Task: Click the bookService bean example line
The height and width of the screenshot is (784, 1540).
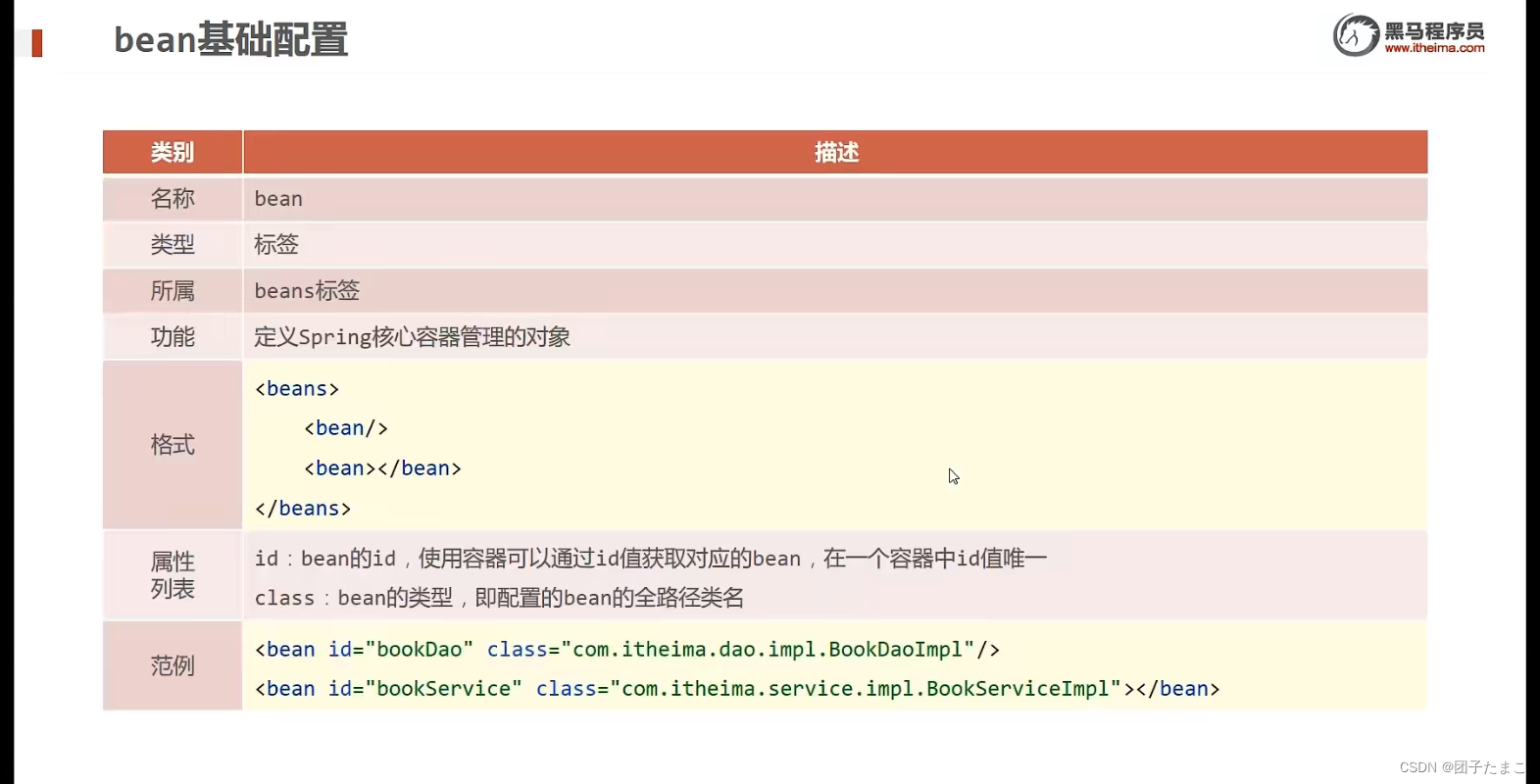Action: [737, 689]
